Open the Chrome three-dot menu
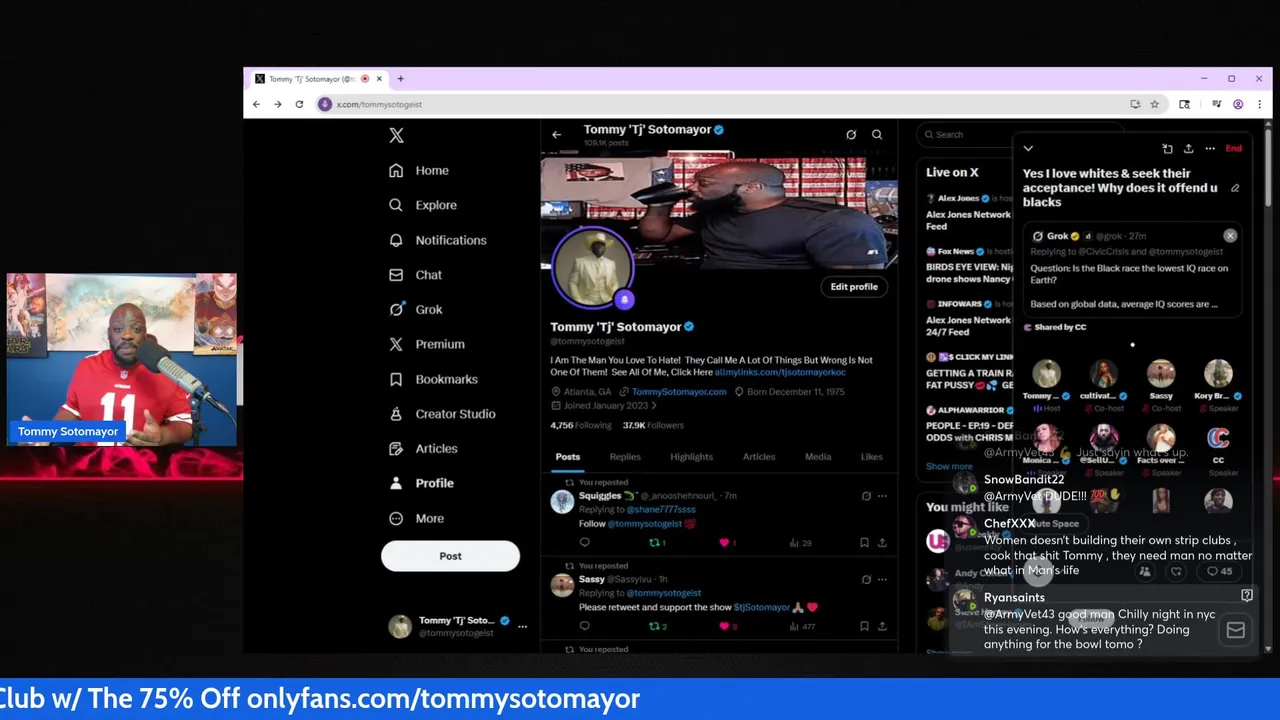 (1259, 104)
